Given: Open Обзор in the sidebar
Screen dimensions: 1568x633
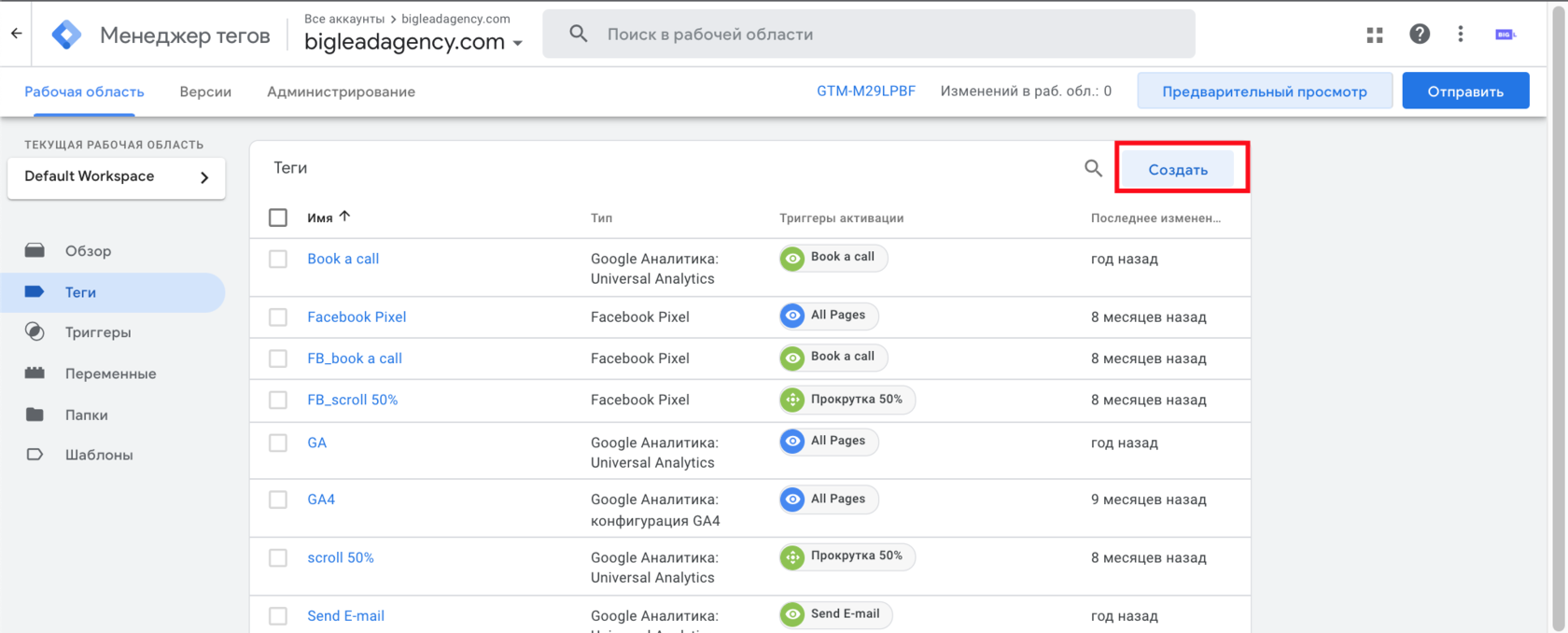Looking at the screenshot, I should point(88,251).
